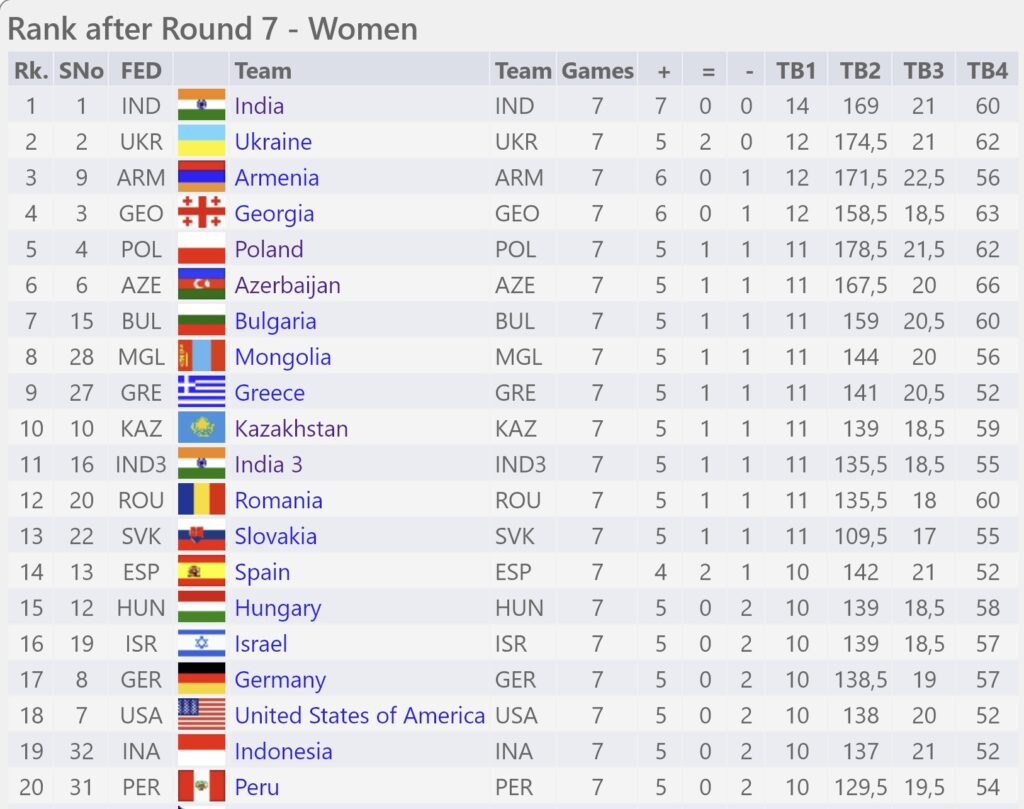
Task: Open the United States of America link
Action: (x=360, y=716)
